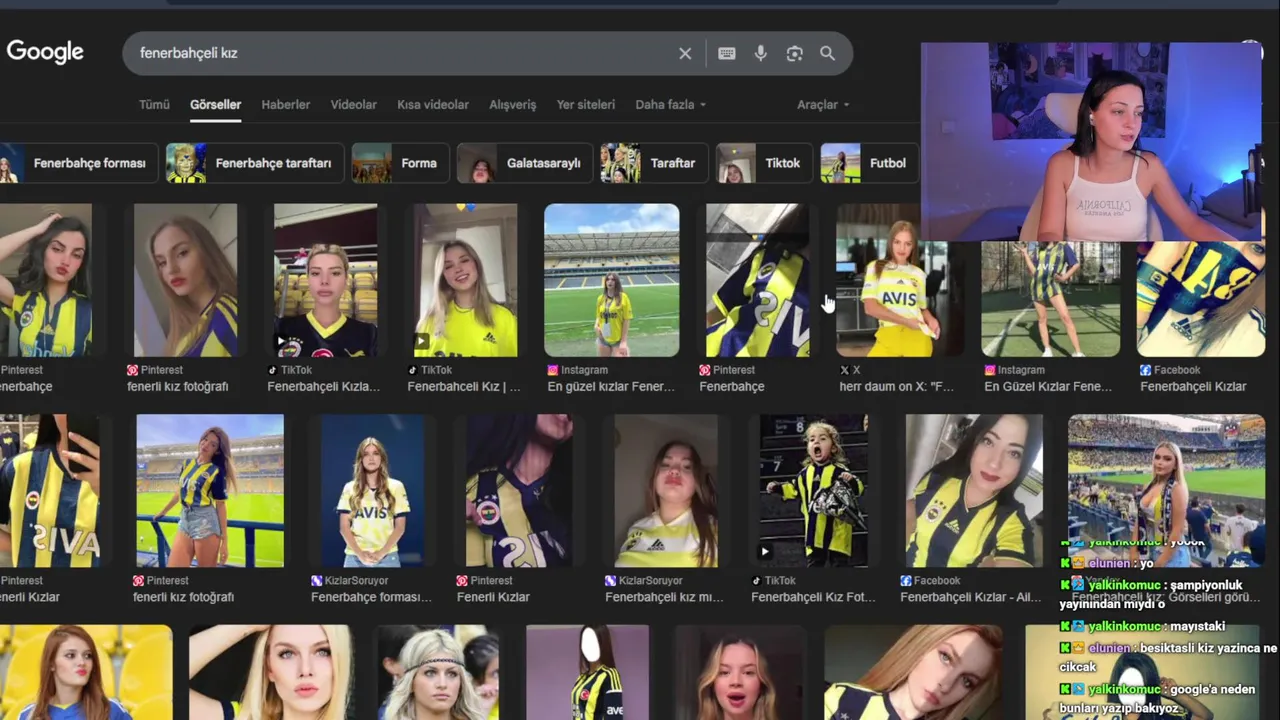
Task: Click the 'herr daum on X' result title
Action: pos(897,387)
